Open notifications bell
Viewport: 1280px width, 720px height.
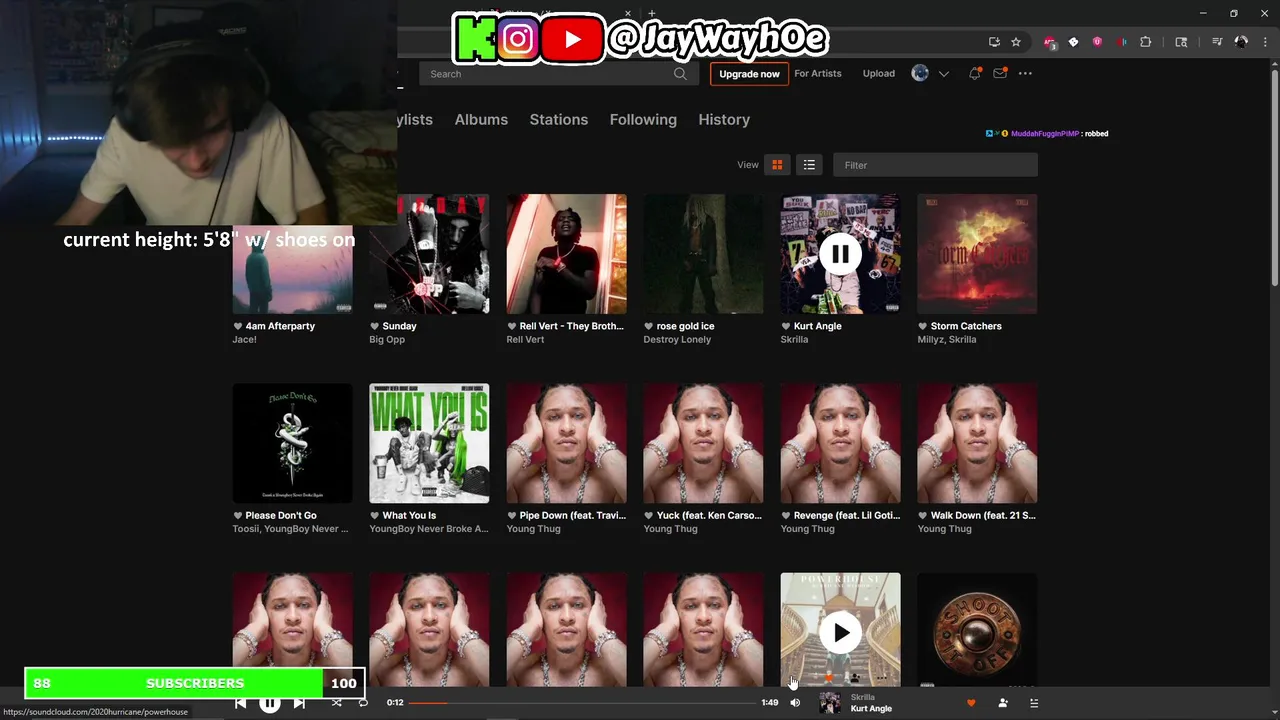pyautogui.click(x=974, y=73)
